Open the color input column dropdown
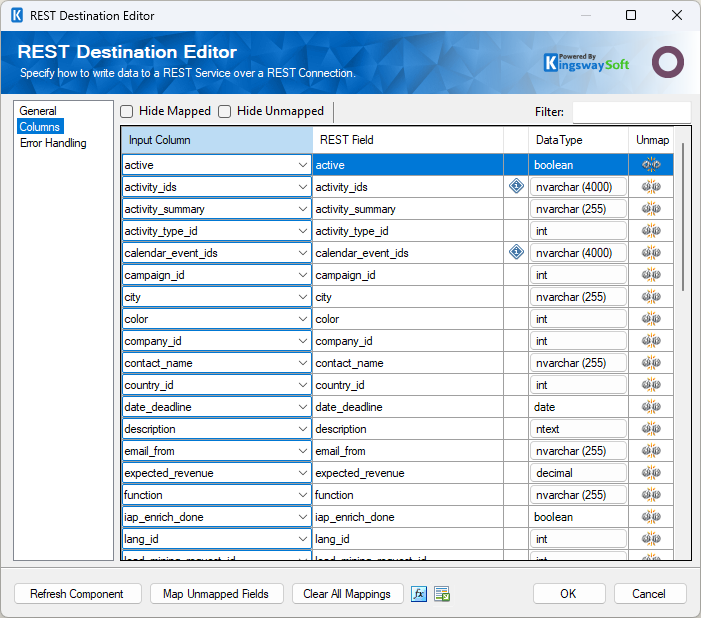 click(303, 319)
